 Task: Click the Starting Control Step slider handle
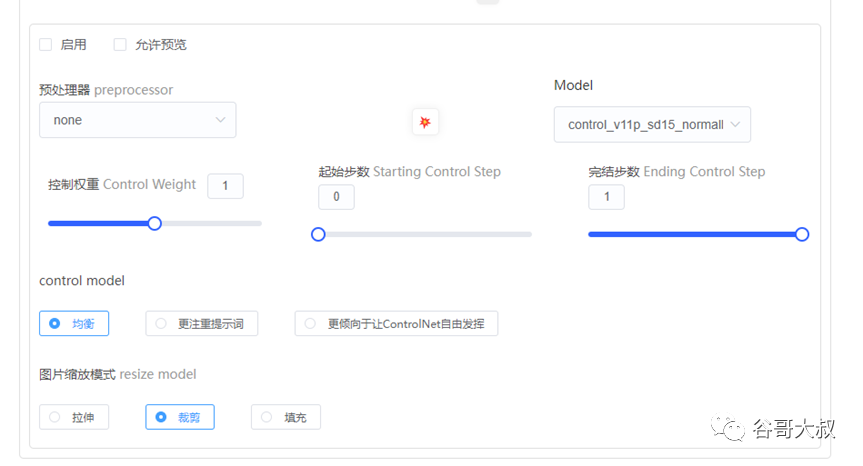(x=318, y=234)
